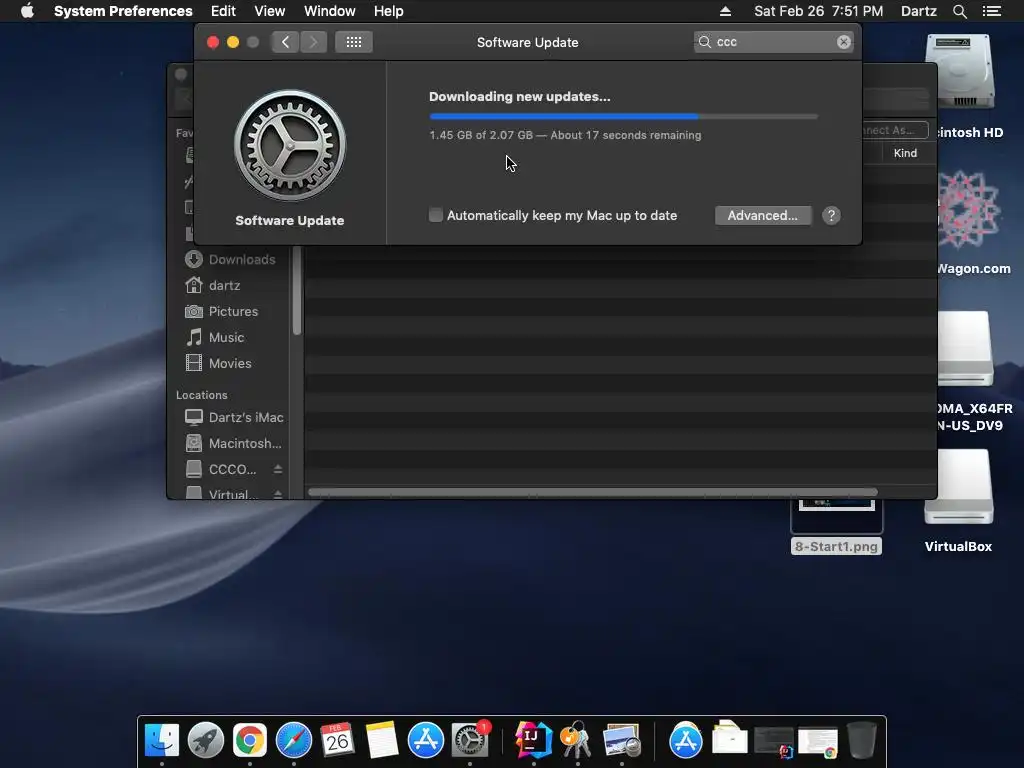Open Dartz user menu

pos(918,11)
